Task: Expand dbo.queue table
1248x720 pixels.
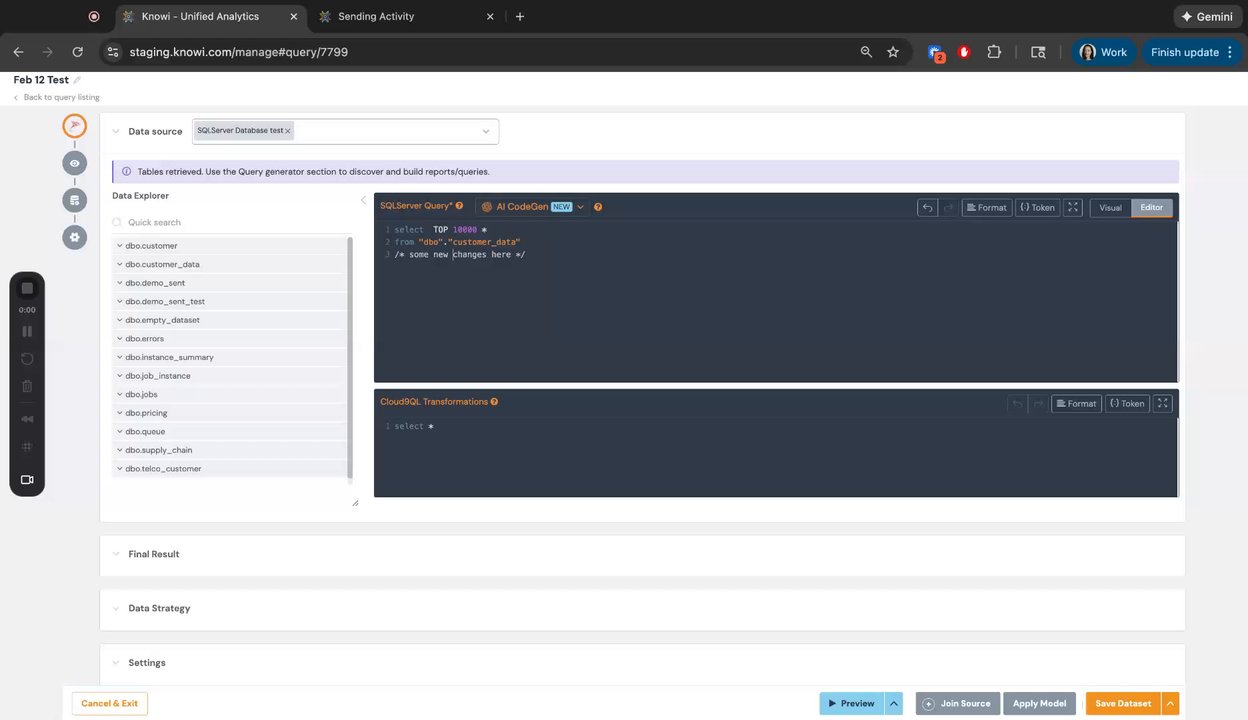Action: point(120,432)
